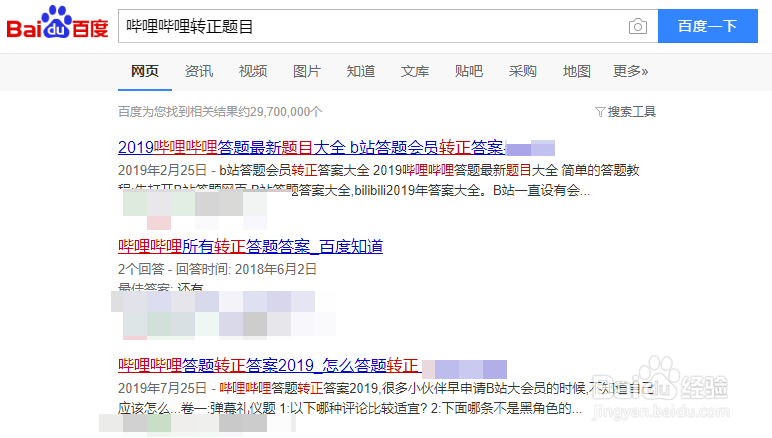772x438 pixels.
Task: Open the 图片 tab
Action: tap(307, 71)
